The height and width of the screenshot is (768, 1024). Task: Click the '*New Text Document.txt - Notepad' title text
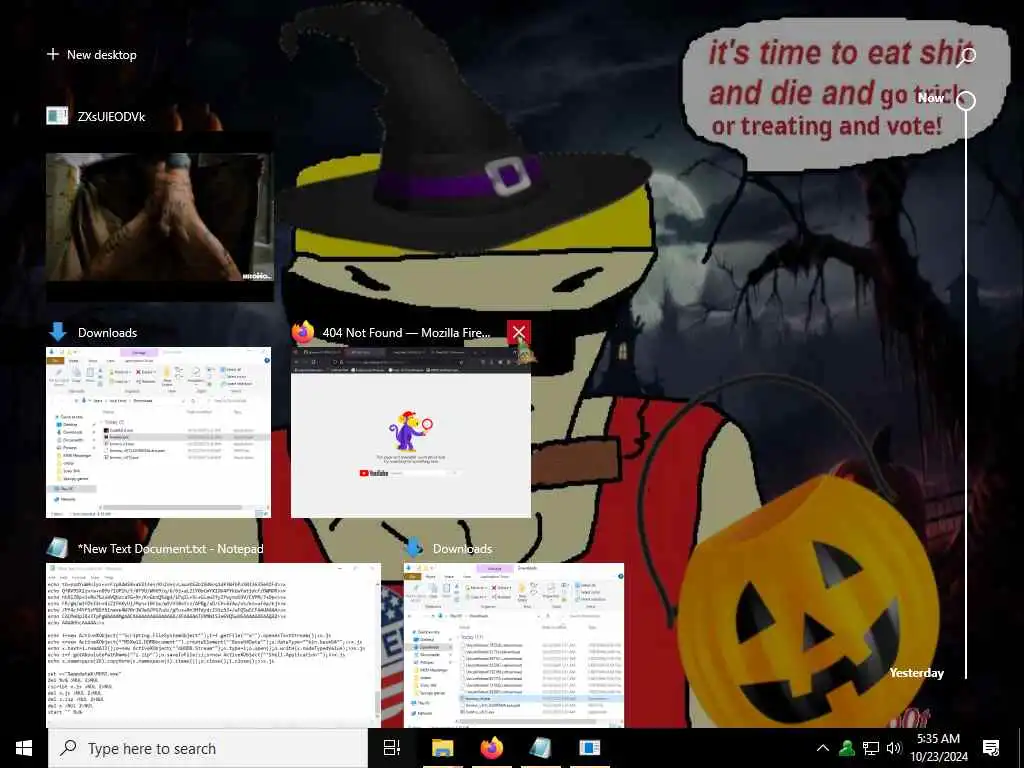(170, 549)
